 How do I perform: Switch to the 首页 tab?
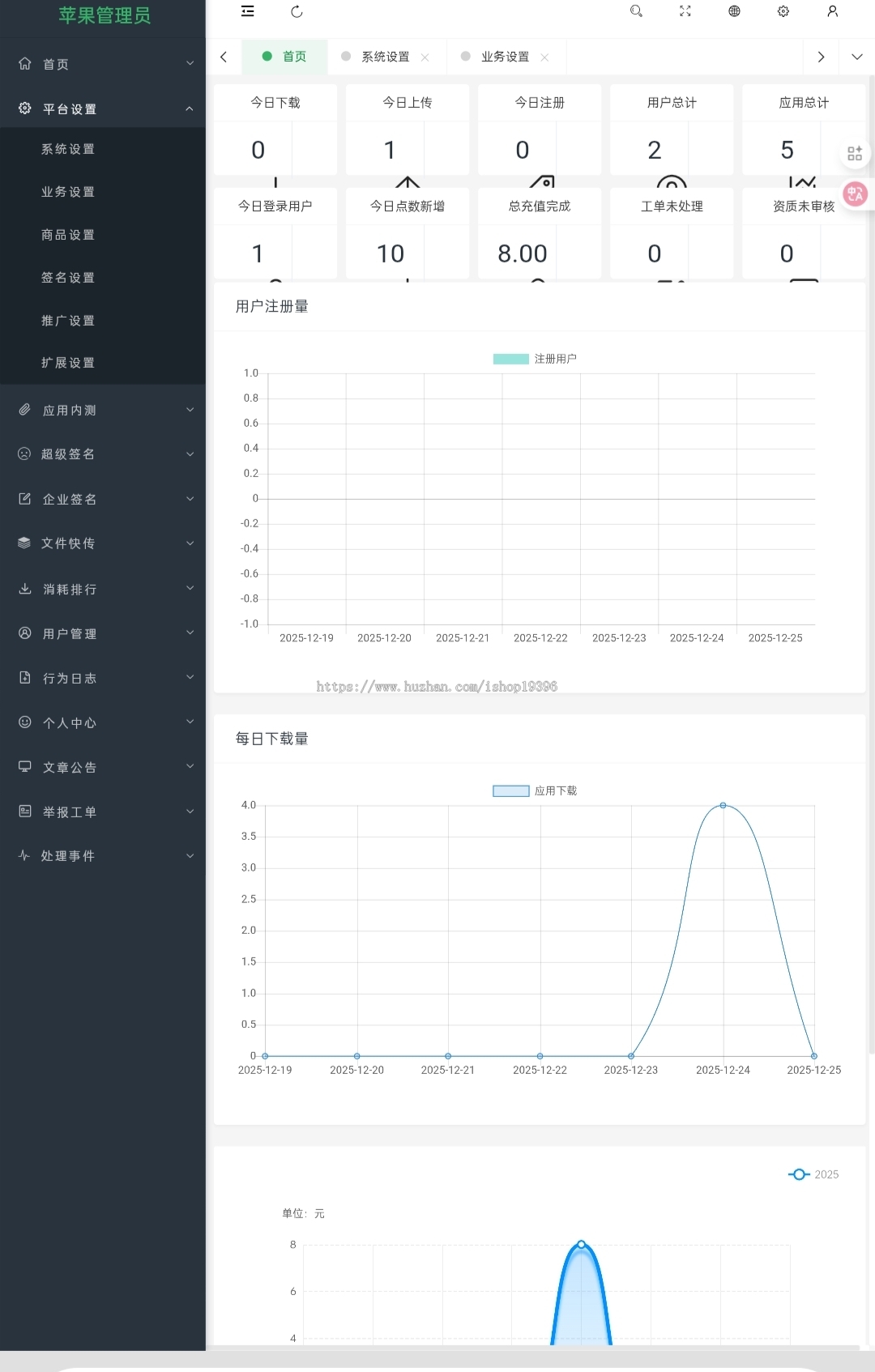click(x=285, y=57)
